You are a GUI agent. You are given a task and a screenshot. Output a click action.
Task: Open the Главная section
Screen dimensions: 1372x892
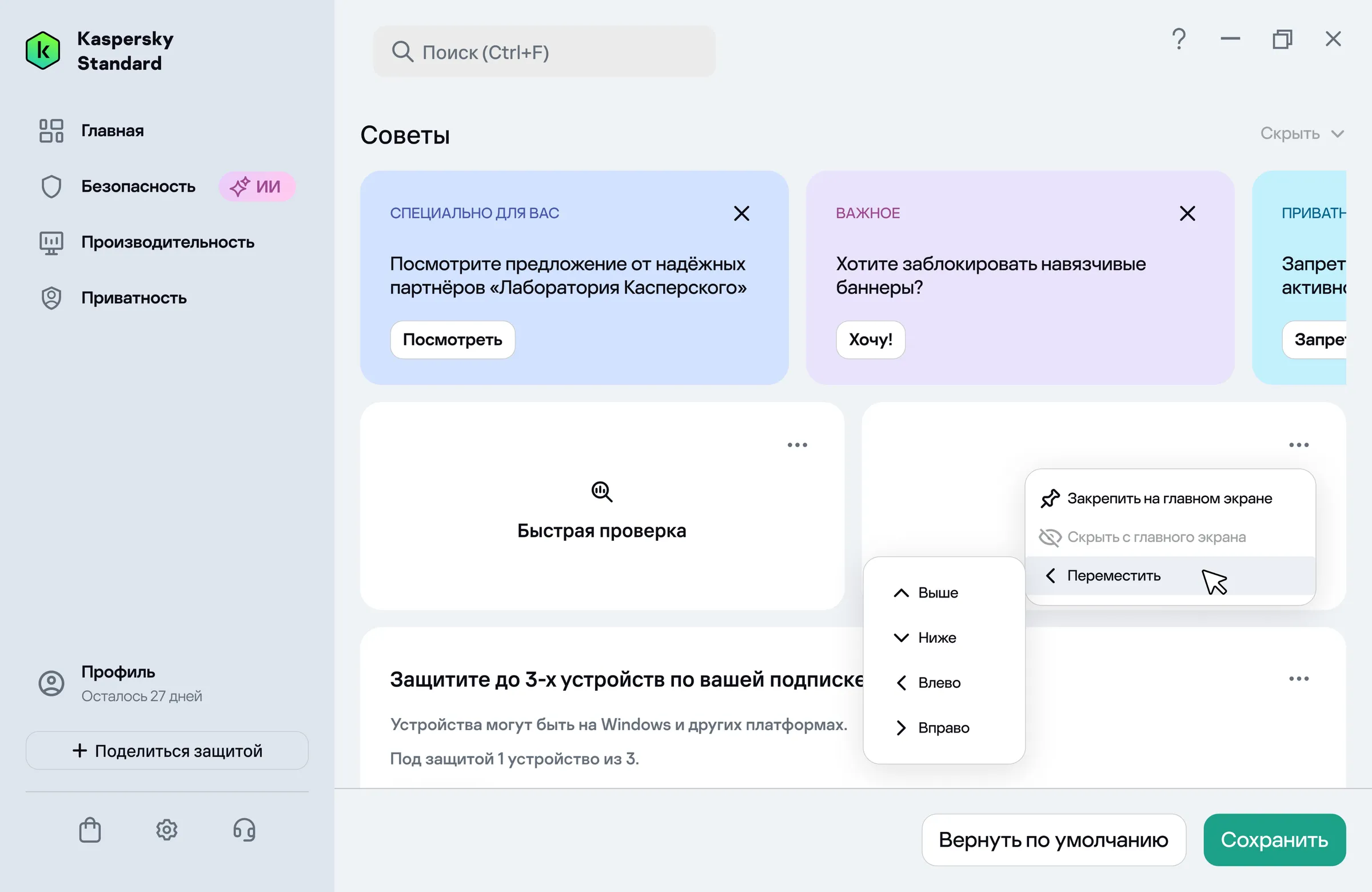113,131
